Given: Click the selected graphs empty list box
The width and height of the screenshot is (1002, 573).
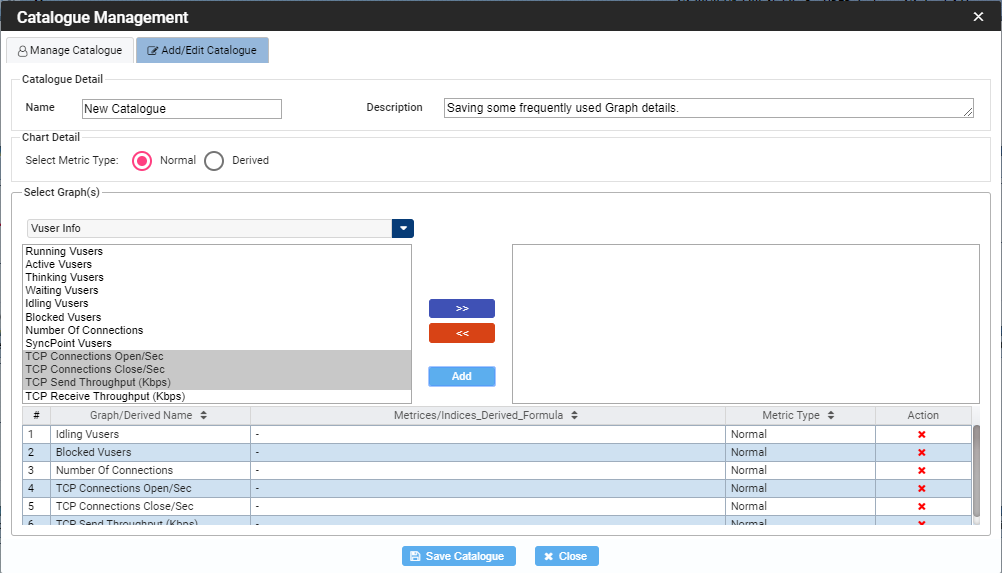Looking at the screenshot, I should tap(746, 324).
